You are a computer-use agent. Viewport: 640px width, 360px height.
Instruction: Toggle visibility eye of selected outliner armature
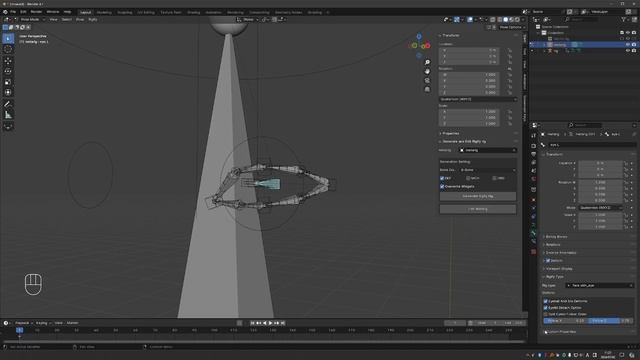[628, 44]
